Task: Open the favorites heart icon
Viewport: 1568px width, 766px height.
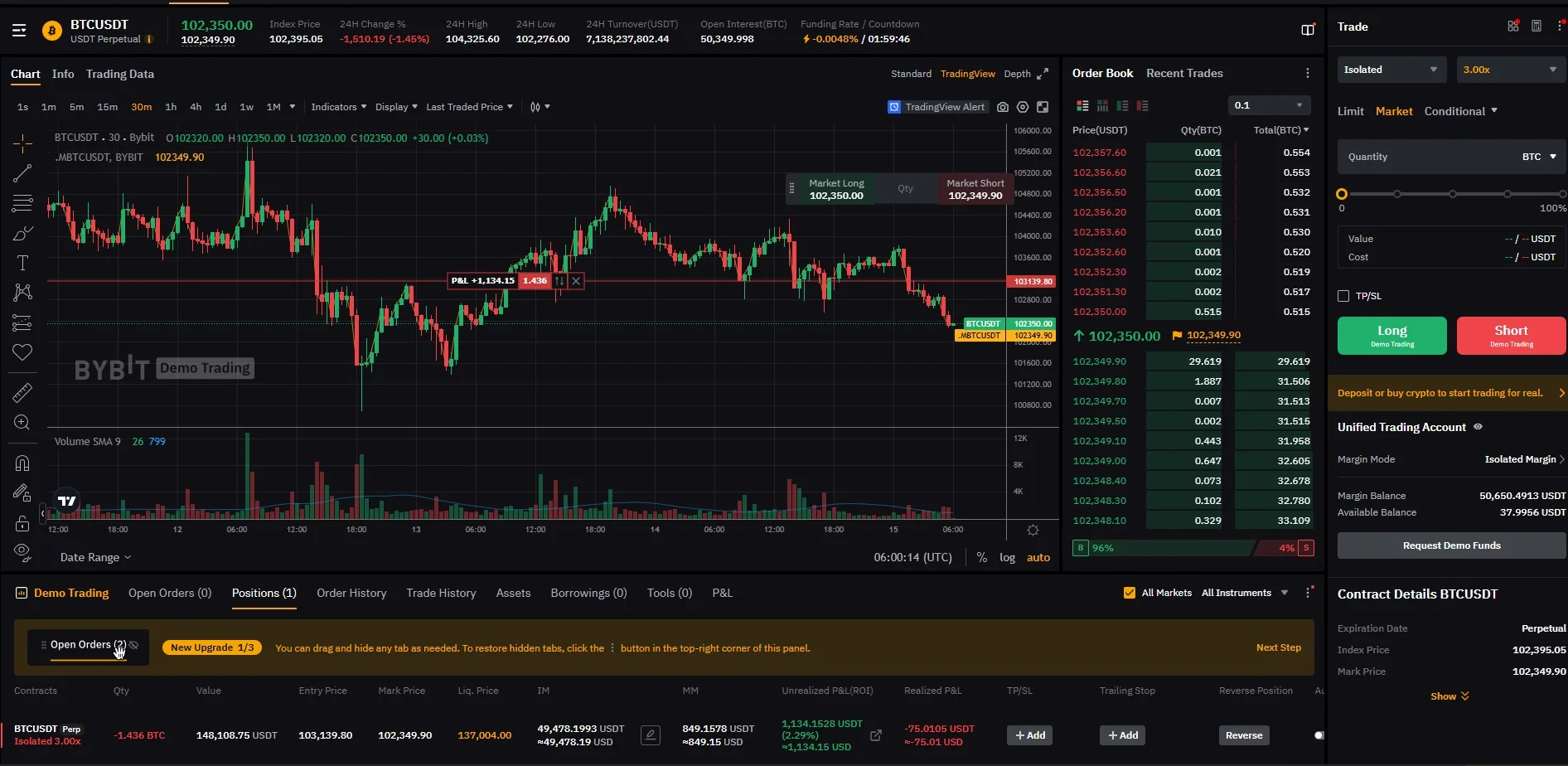Action: point(22,352)
